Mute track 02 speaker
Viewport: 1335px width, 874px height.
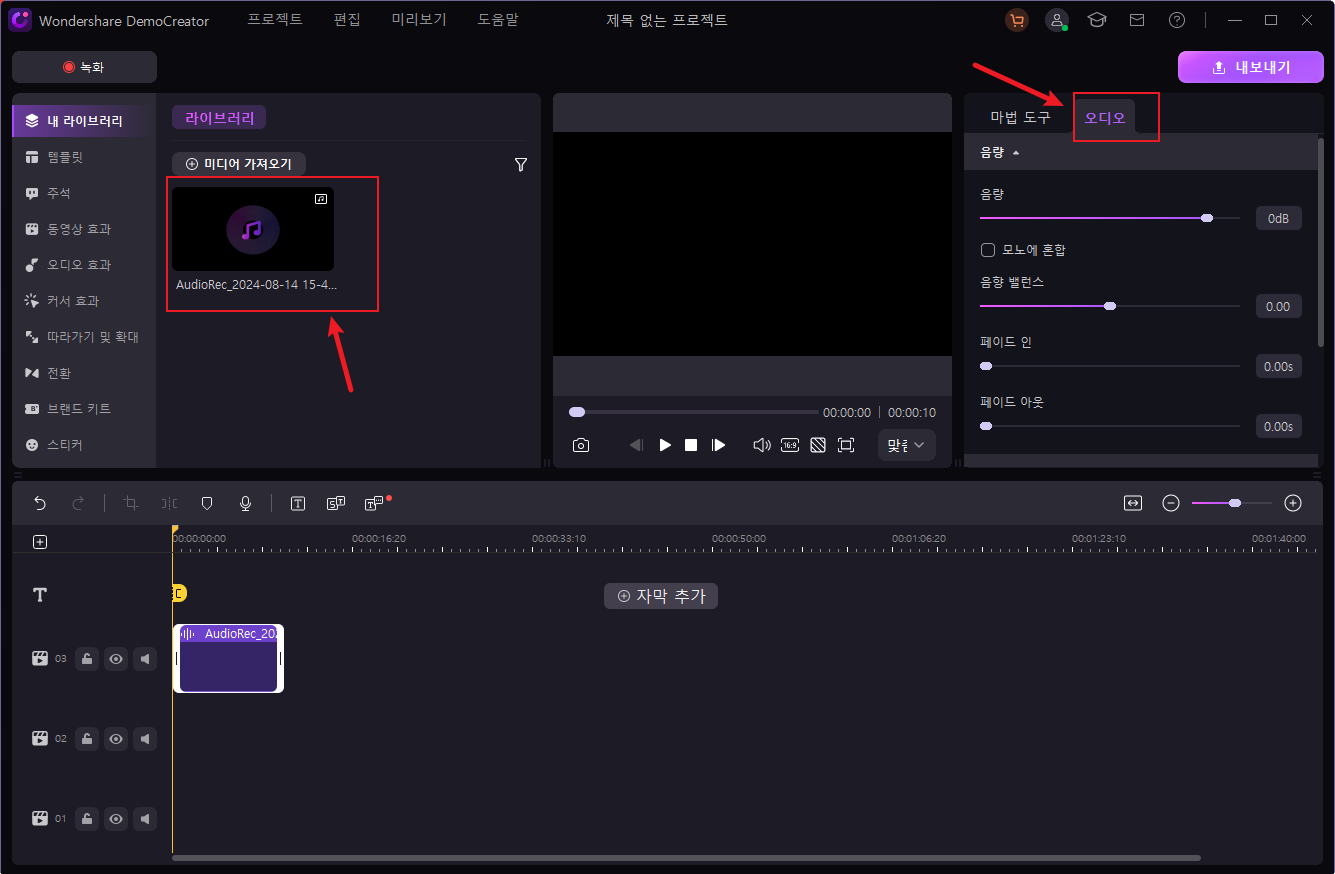(145, 739)
